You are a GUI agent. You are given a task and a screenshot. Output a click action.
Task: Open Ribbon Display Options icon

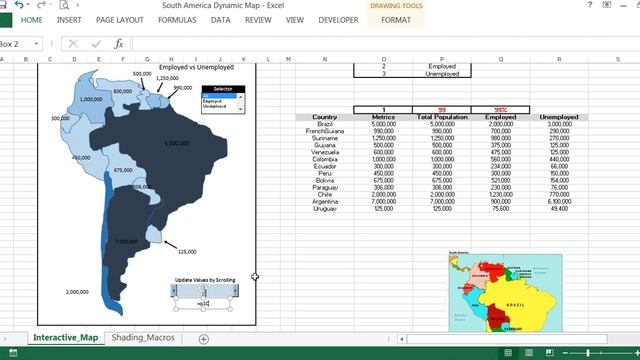point(607,5)
